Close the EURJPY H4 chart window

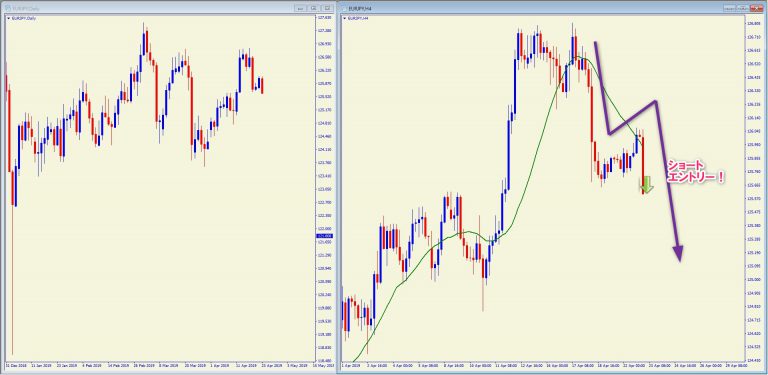pos(757,8)
